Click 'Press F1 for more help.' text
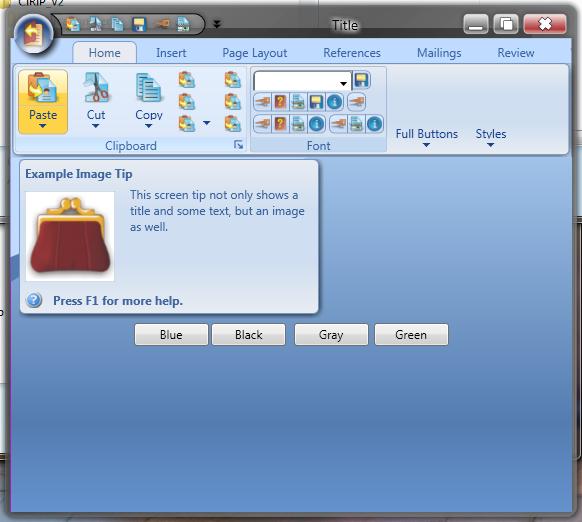This screenshot has width=582, height=522. click(118, 300)
